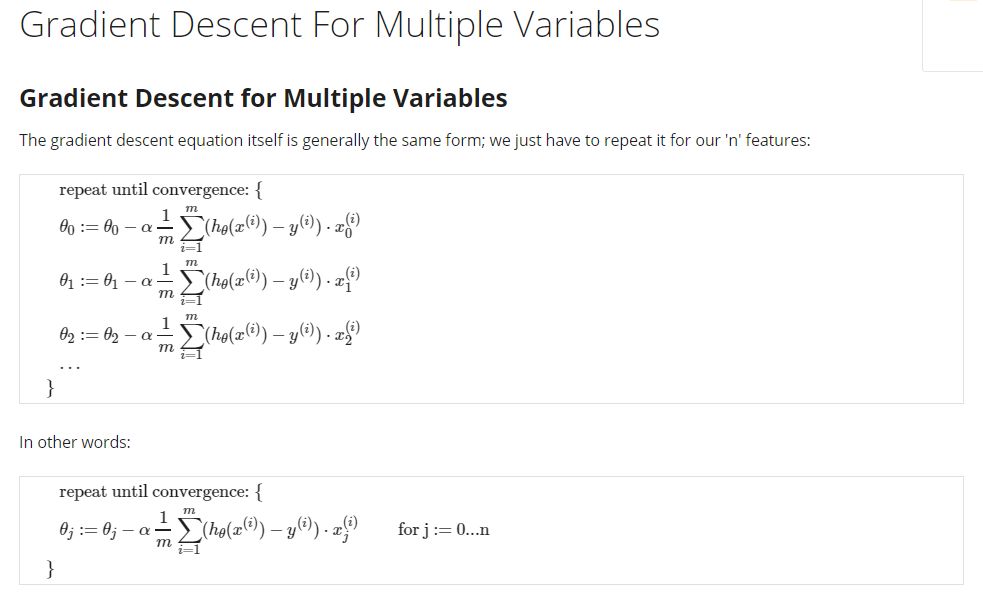The width and height of the screenshot is (983, 599).
Task: Click the orange bar atop the corner panel
Action: click(x=962, y=1)
